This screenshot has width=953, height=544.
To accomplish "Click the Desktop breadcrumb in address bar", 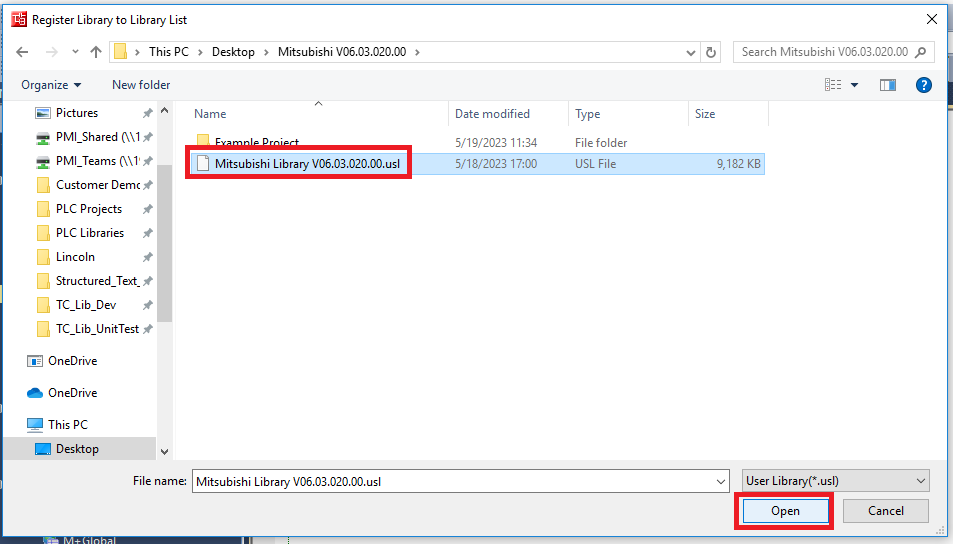I will [233, 52].
